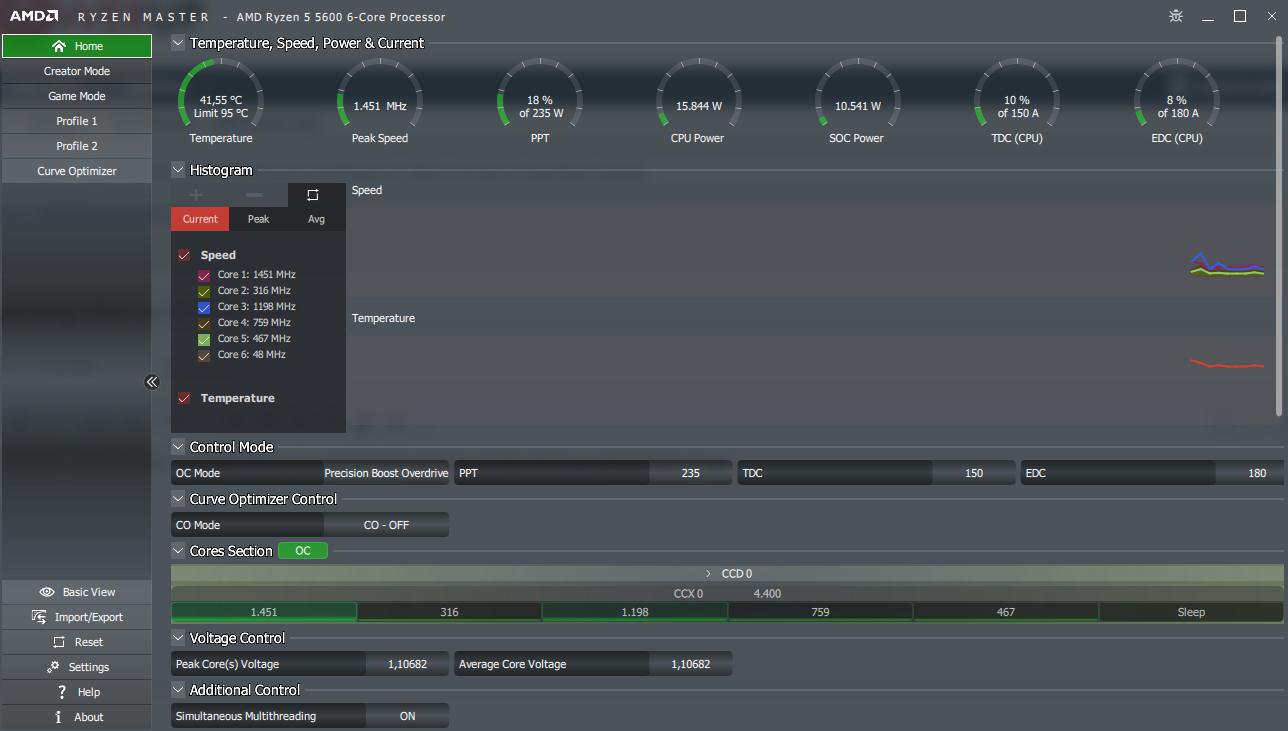Toggle Core 1: 1451 MHz checkbox
The width and height of the screenshot is (1288, 731).
[204, 275]
